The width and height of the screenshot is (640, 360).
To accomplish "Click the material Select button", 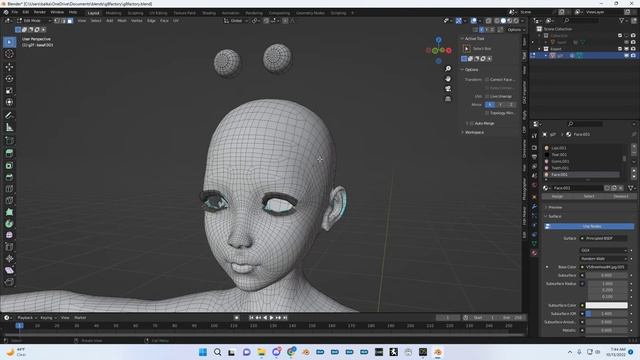I will (589, 196).
